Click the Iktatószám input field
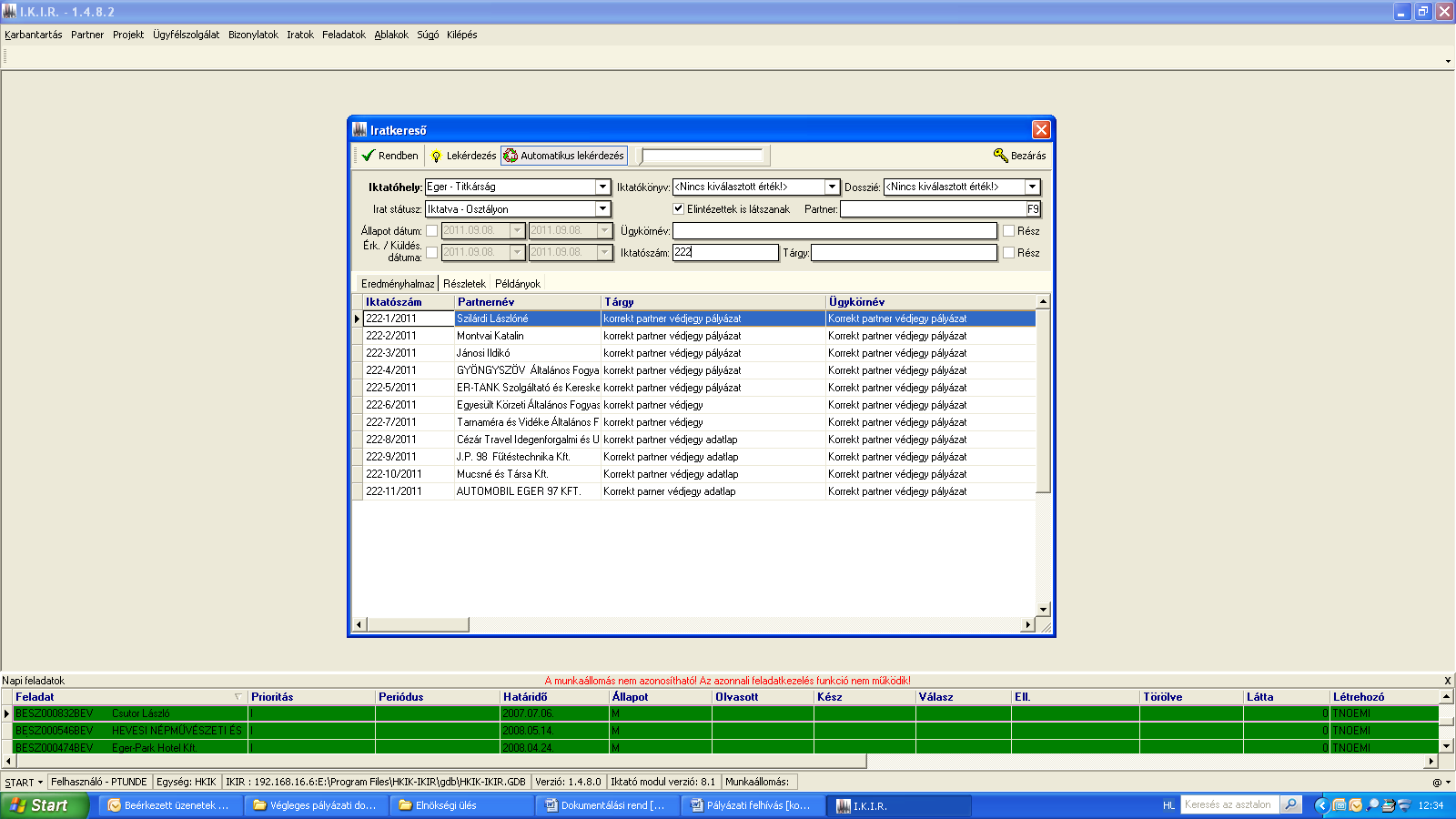The image size is (1456, 819). (x=725, y=252)
